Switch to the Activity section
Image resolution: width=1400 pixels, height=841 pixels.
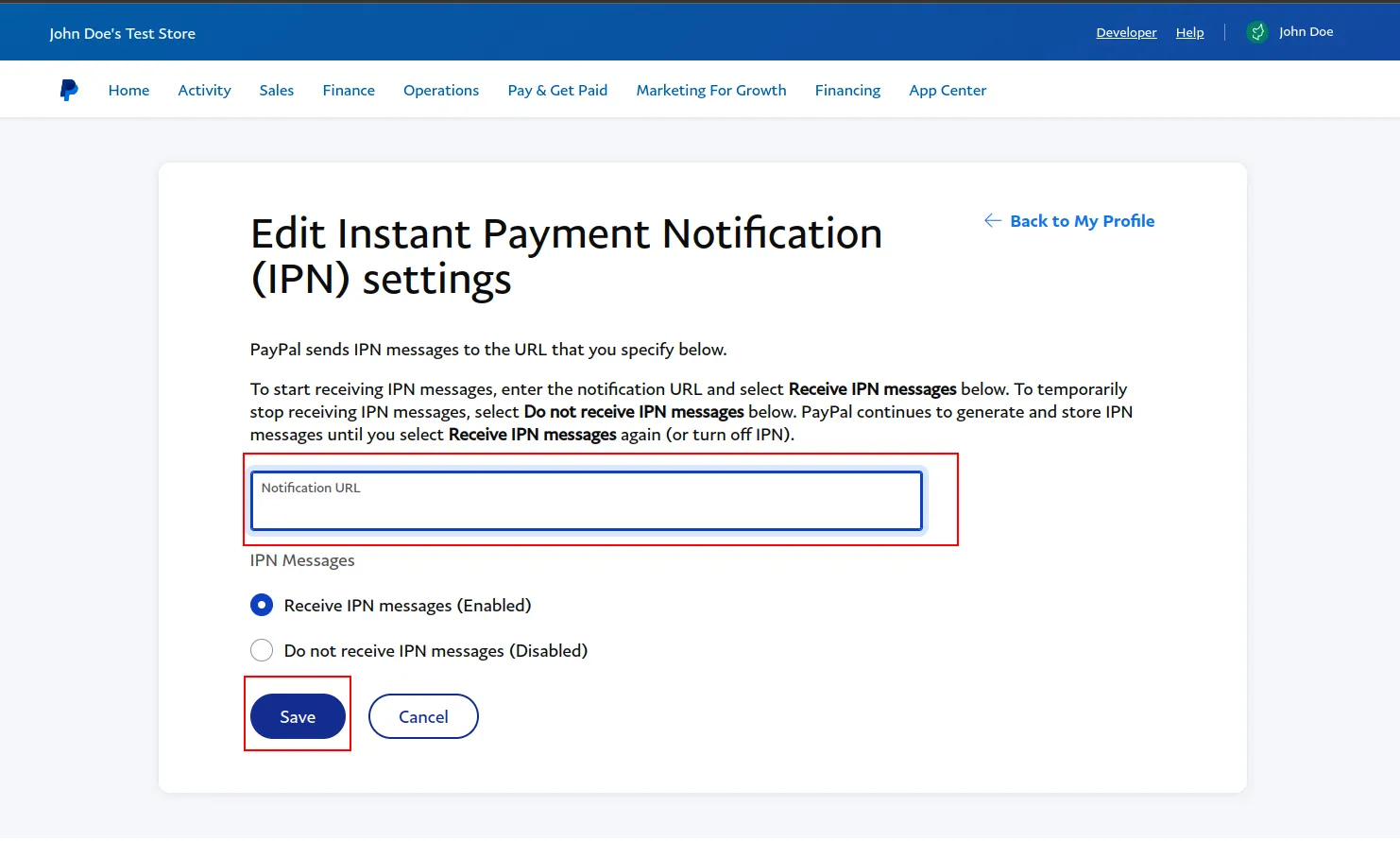(x=204, y=90)
